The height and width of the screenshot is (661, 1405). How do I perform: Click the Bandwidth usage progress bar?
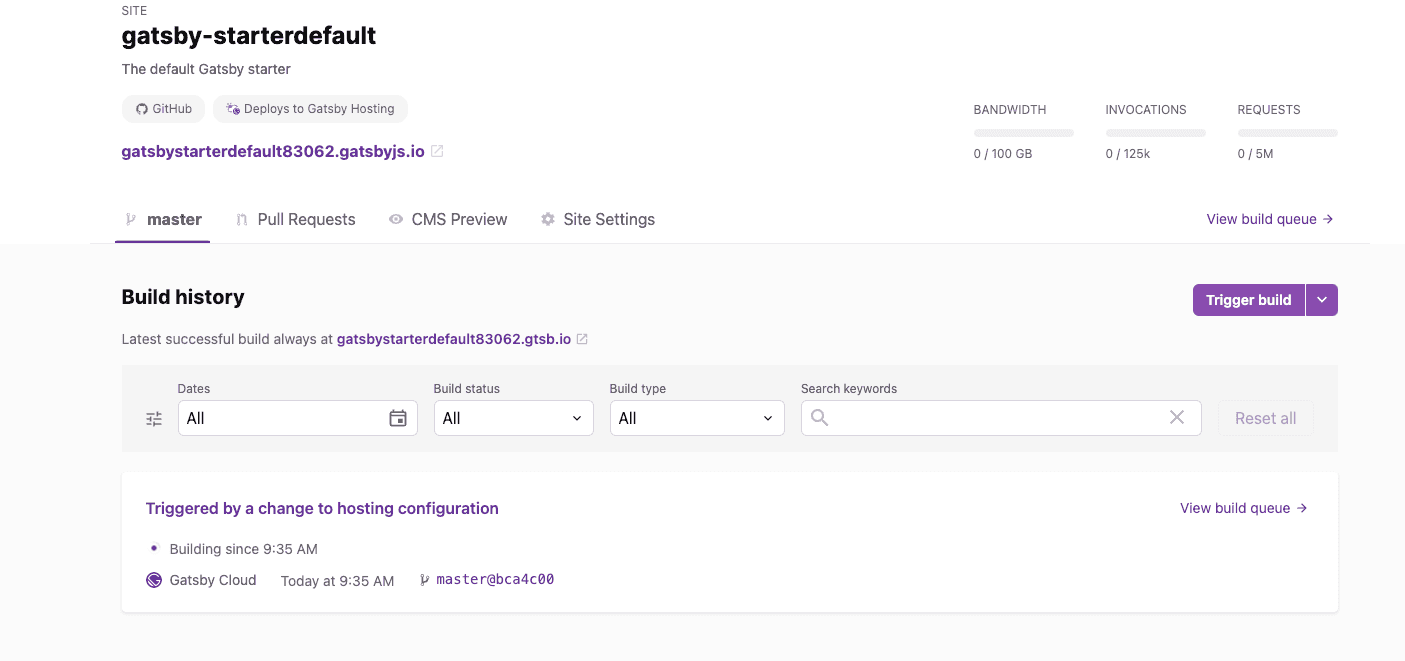coord(1023,133)
